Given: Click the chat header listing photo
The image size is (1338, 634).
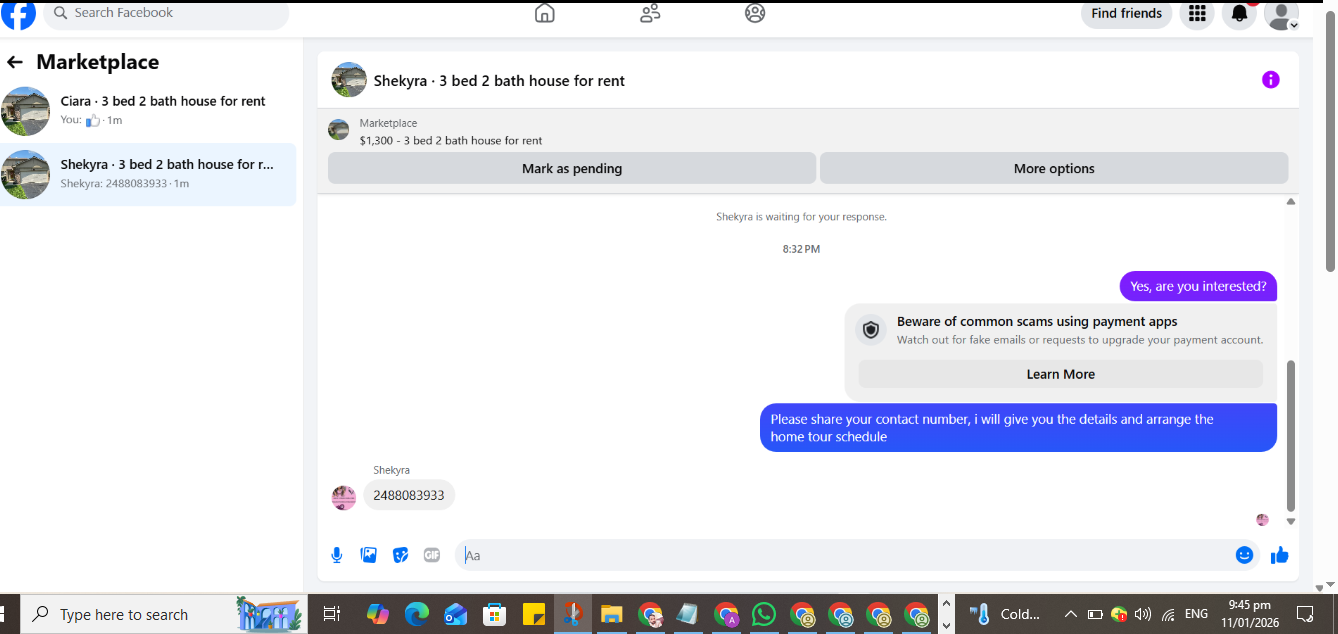Looking at the screenshot, I should point(349,80).
